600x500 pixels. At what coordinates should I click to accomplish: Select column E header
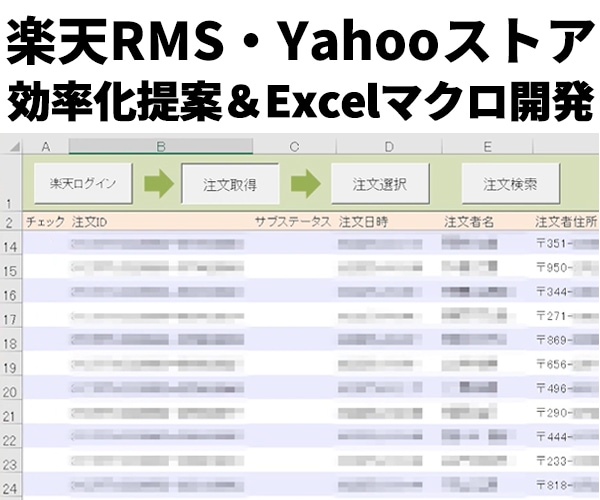click(x=487, y=147)
